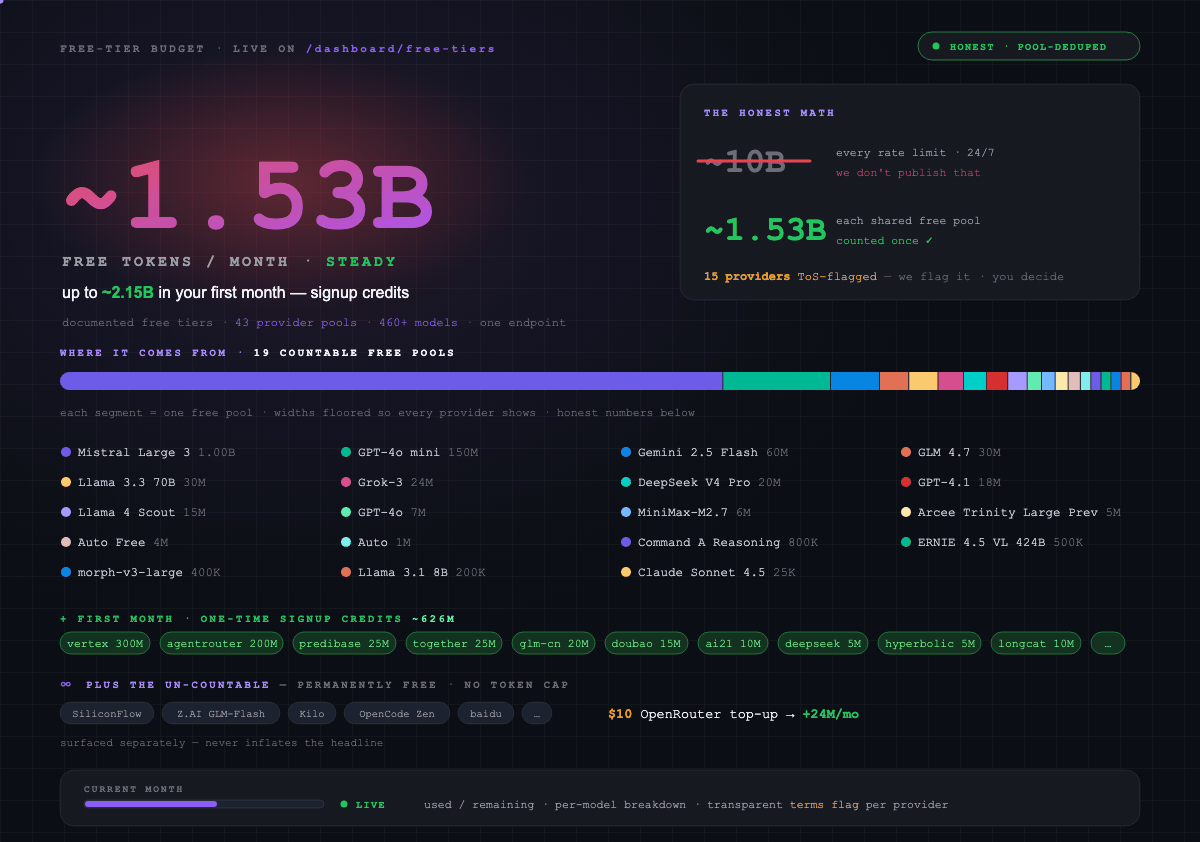
Task: Expand the un-countable providers ellipsis chip
Action: (x=537, y=713)
